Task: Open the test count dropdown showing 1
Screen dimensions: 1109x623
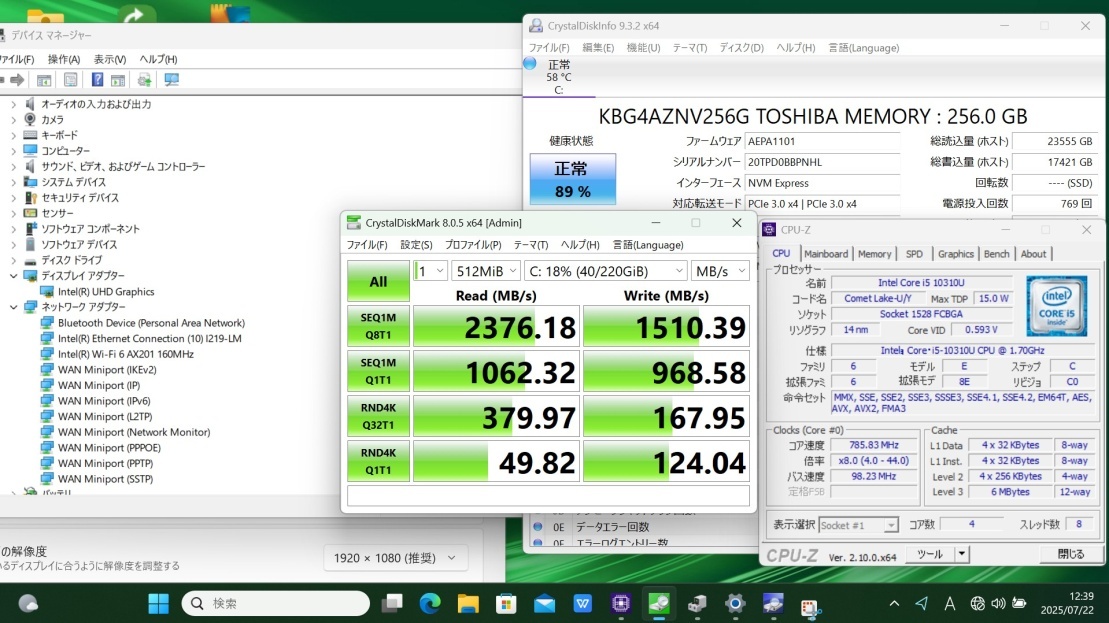Action: point(430,271)
